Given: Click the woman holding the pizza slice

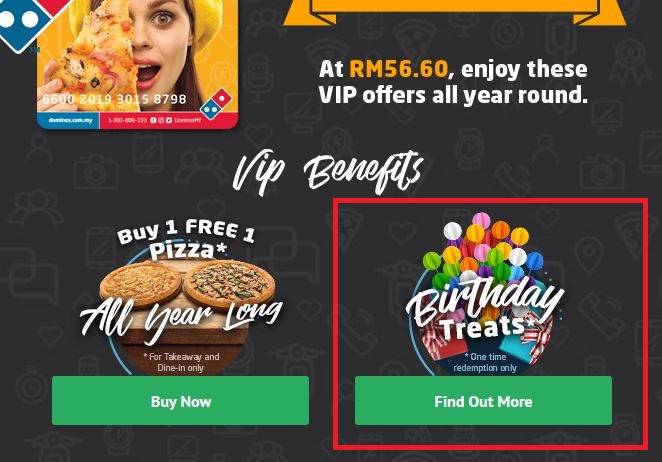Looking at the screenshot, I should click(139, 49).
